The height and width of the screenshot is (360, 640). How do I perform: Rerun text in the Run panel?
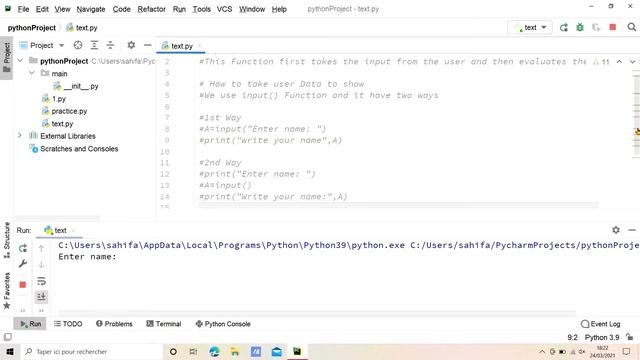[x=23, y=248]
